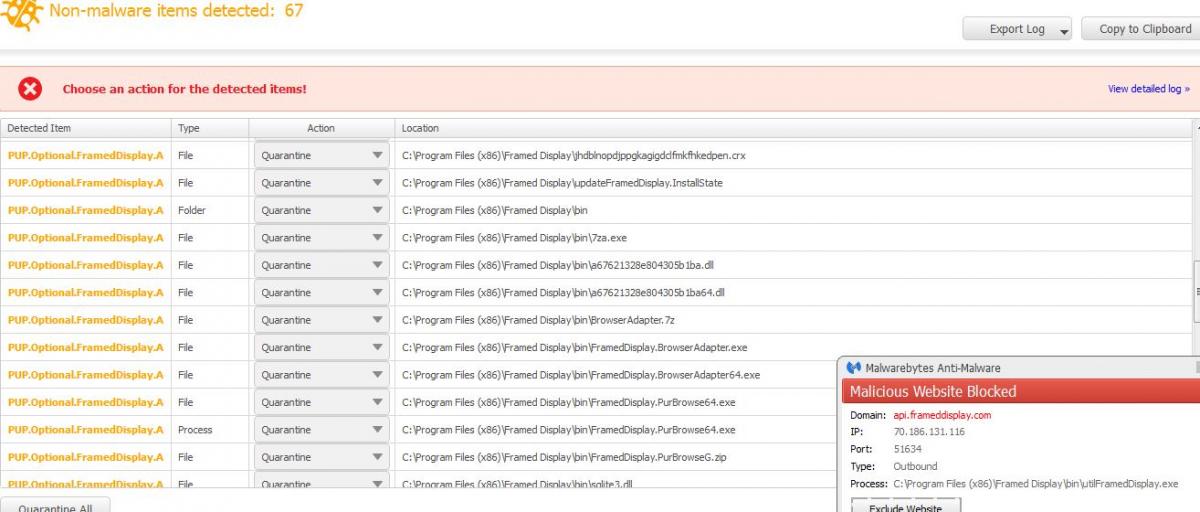Open Action dropdown for the BrowserAdapter.7z row
The image size is (1200, 512).
click(322, 320)
